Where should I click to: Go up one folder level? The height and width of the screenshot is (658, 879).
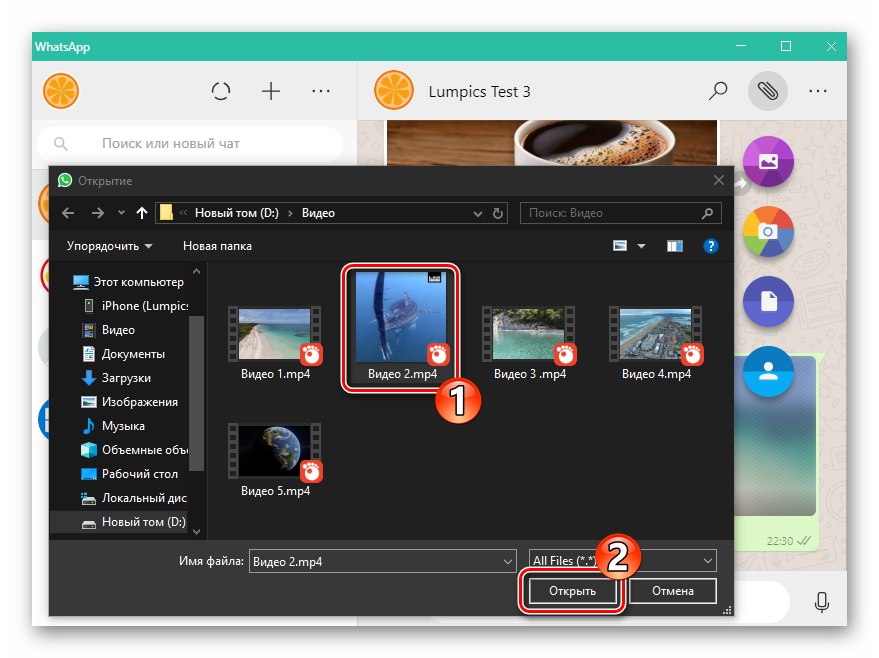[x=141, y=213]
